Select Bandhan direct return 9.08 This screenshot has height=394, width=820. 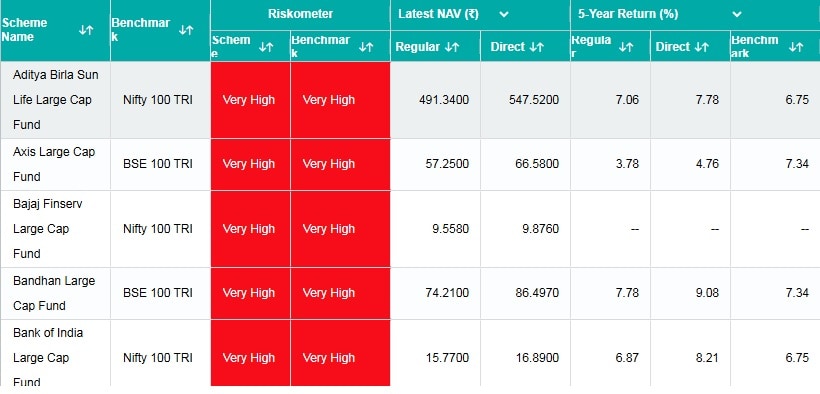(708, 293)
